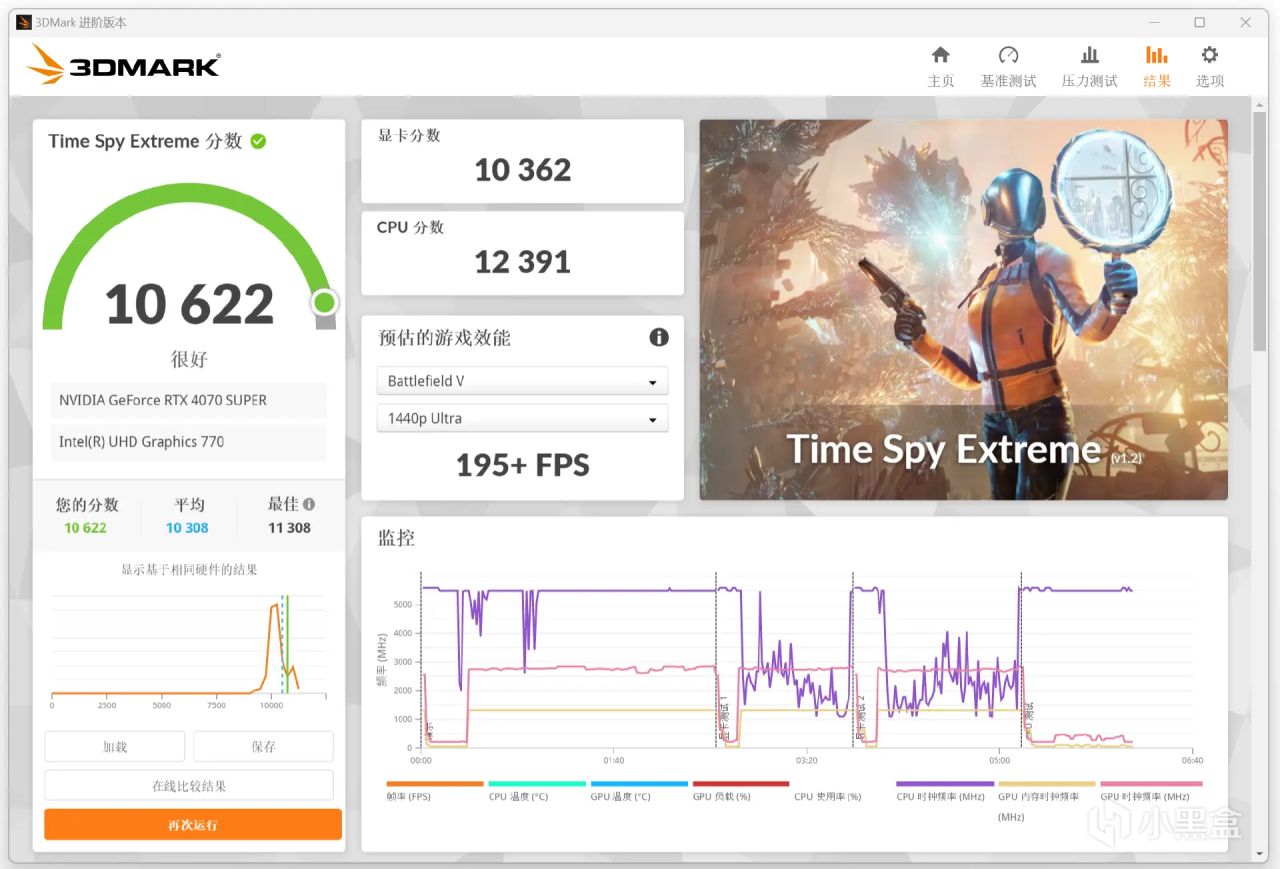1280x869 pixels.
Task: Select the 结果 results tab
Action: pos(1157,66)
